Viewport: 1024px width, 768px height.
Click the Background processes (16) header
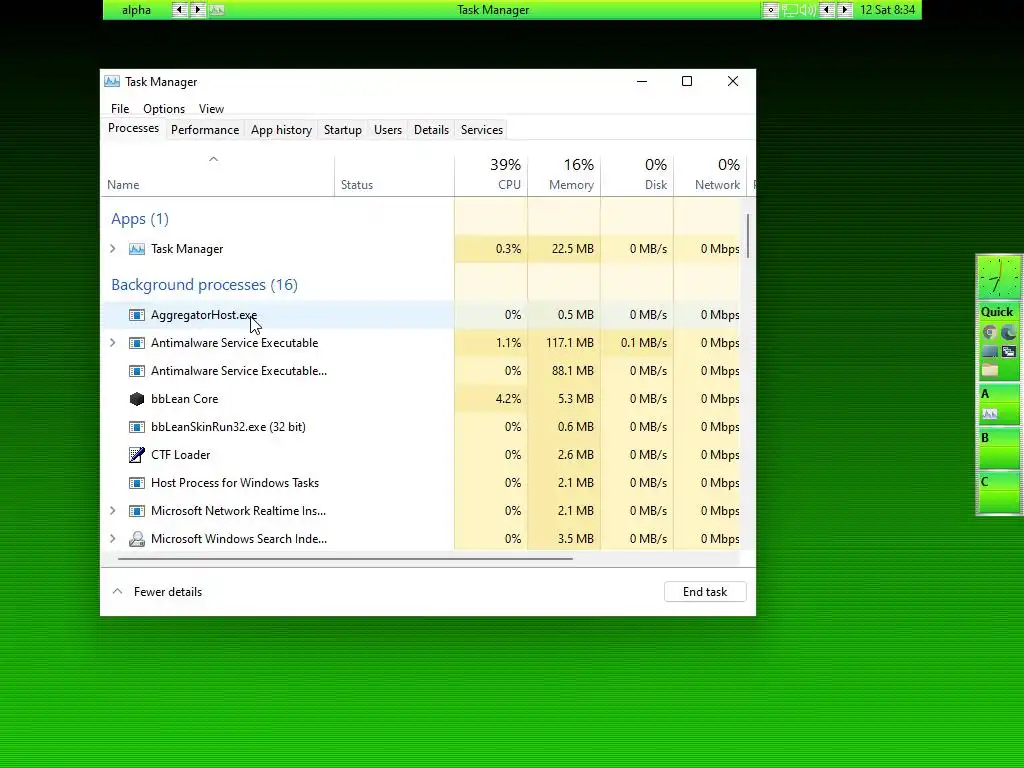204,285
